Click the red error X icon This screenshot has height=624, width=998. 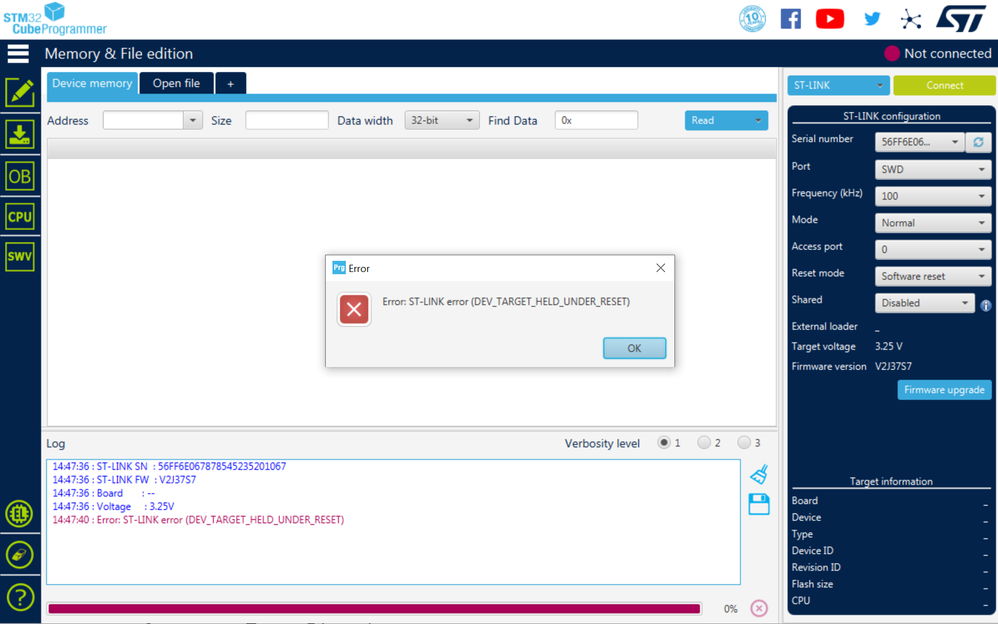pyautogui.click(x=354, y=309)
